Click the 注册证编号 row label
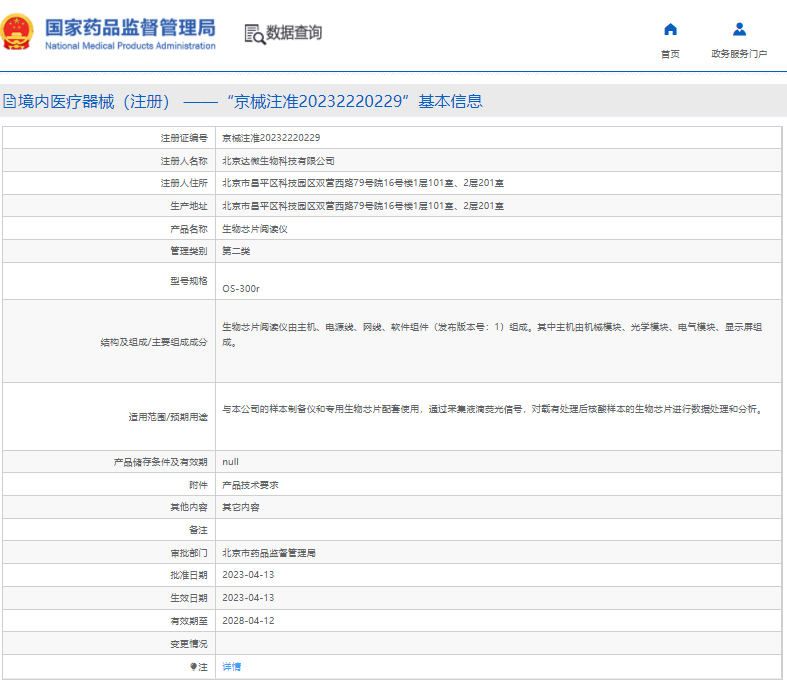Image resolution: width=787 pixels, height=685 pixels. [184, 138]
